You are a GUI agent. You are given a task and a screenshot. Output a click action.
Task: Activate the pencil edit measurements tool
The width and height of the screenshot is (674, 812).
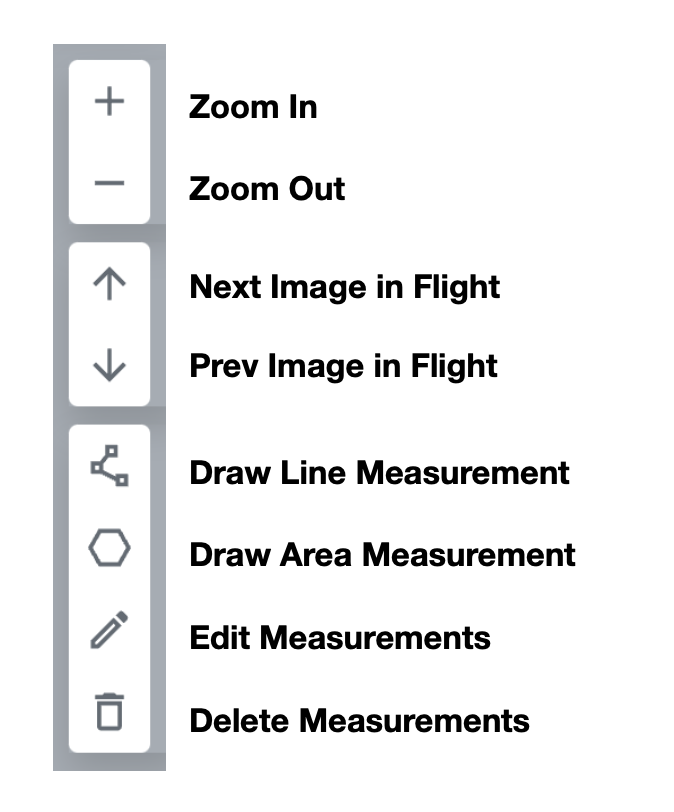tap(109, 633)
